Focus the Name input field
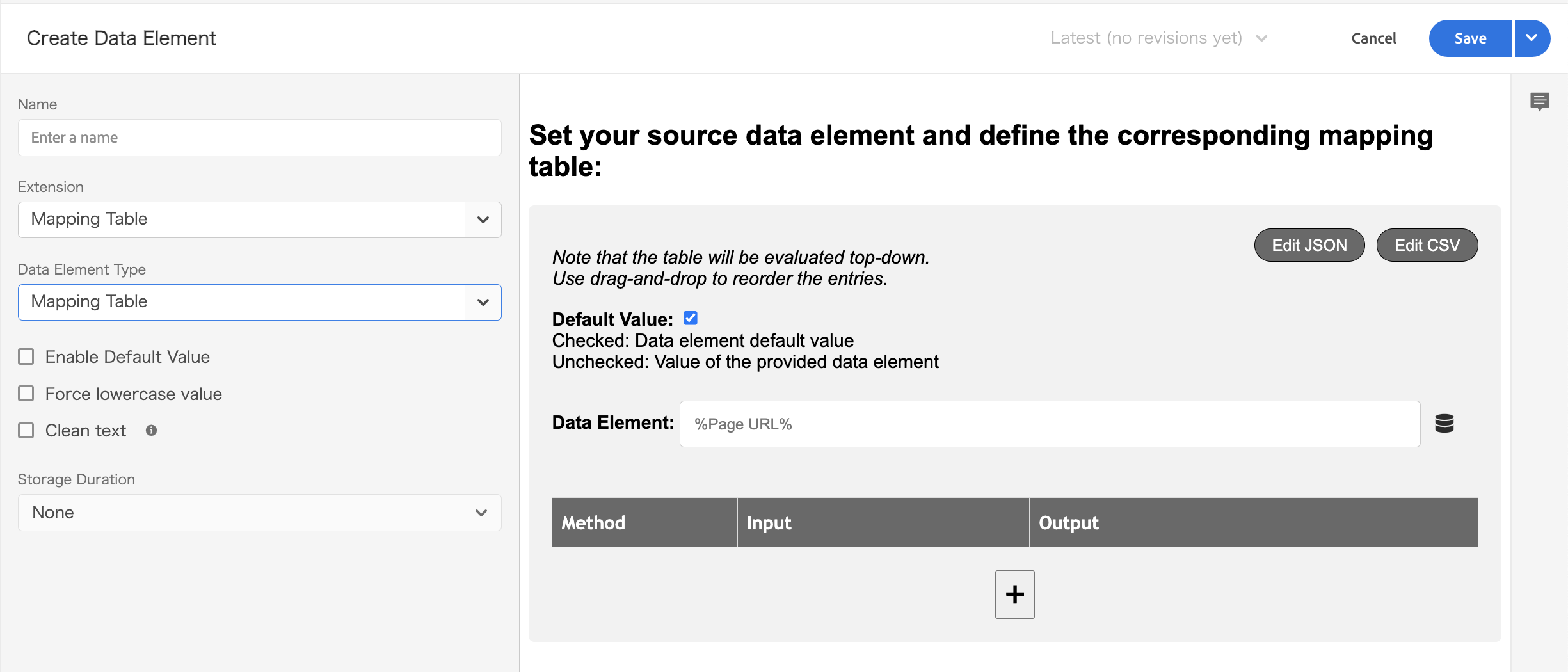This screenshot has height=672, width=1568. (x=259, y=138)
